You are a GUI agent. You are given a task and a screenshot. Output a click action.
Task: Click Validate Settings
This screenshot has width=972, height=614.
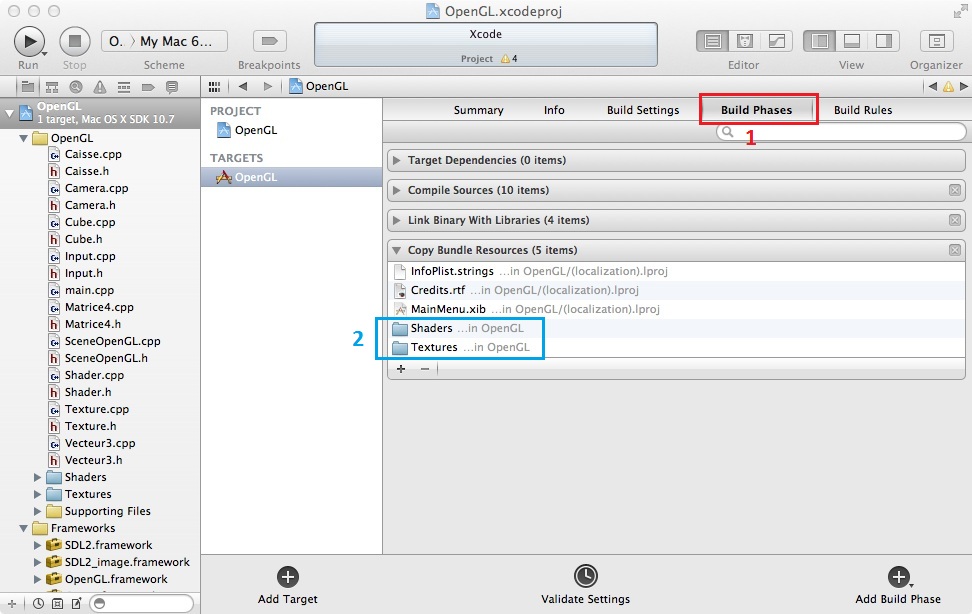click(x=585, y=585)
